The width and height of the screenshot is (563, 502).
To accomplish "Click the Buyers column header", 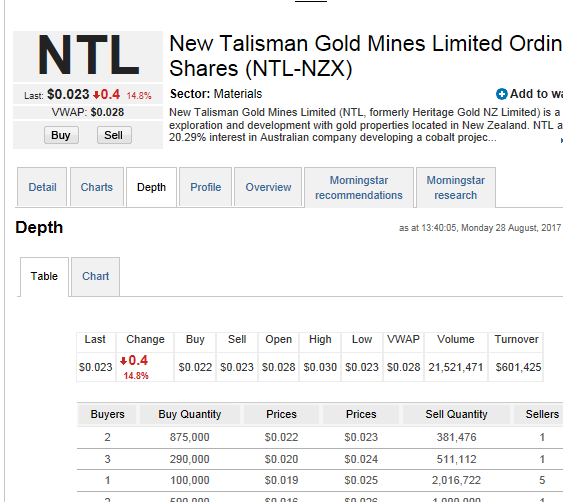I will tap(107, 414).
